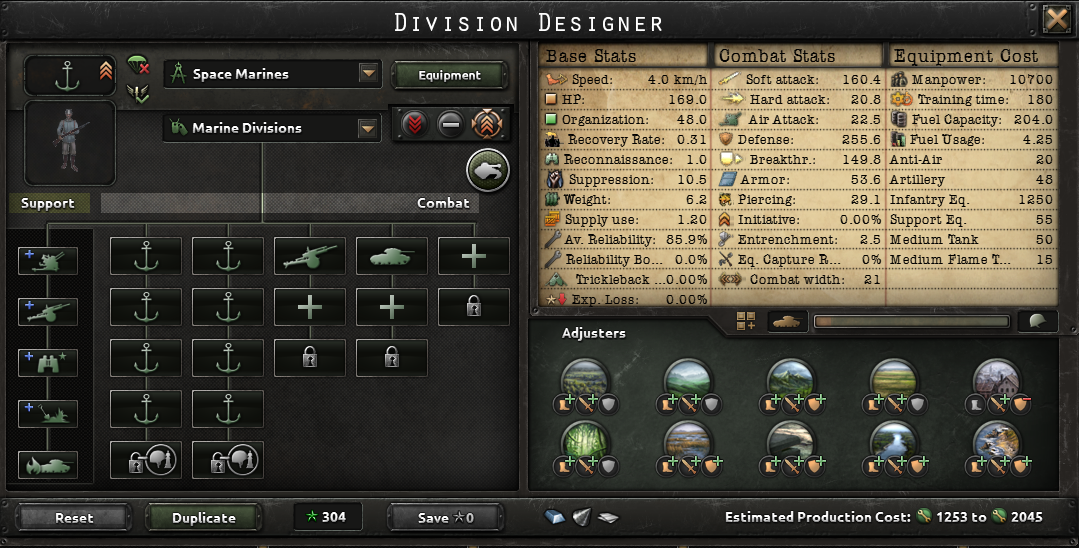The width and height of the screenshot is (1079, 548).
Task: Click the support anti-air company slot
Action: coord(47,261)
